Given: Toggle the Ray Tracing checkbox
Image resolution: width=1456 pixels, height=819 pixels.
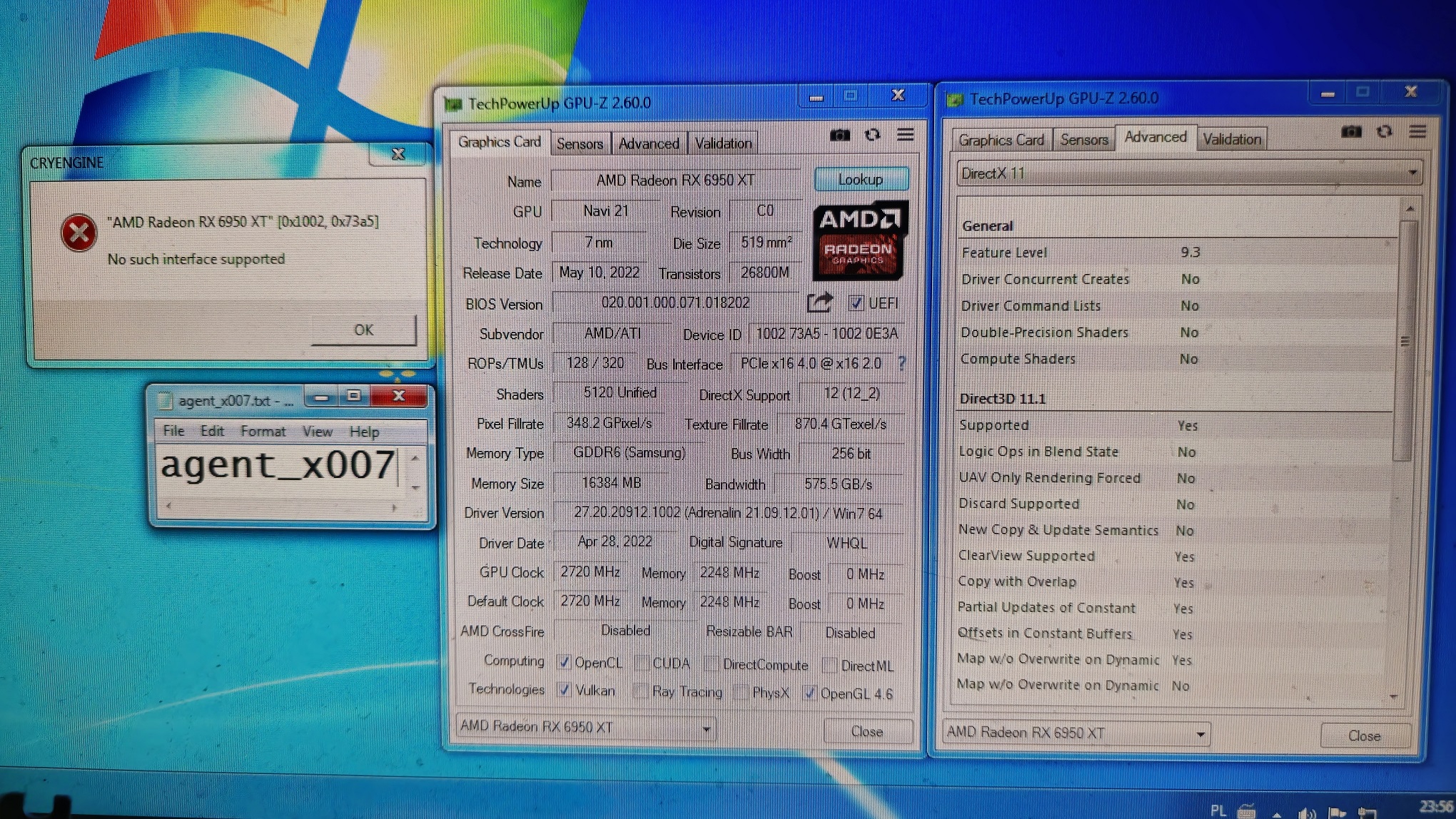Looking at the screenshot, I should 641,691.
